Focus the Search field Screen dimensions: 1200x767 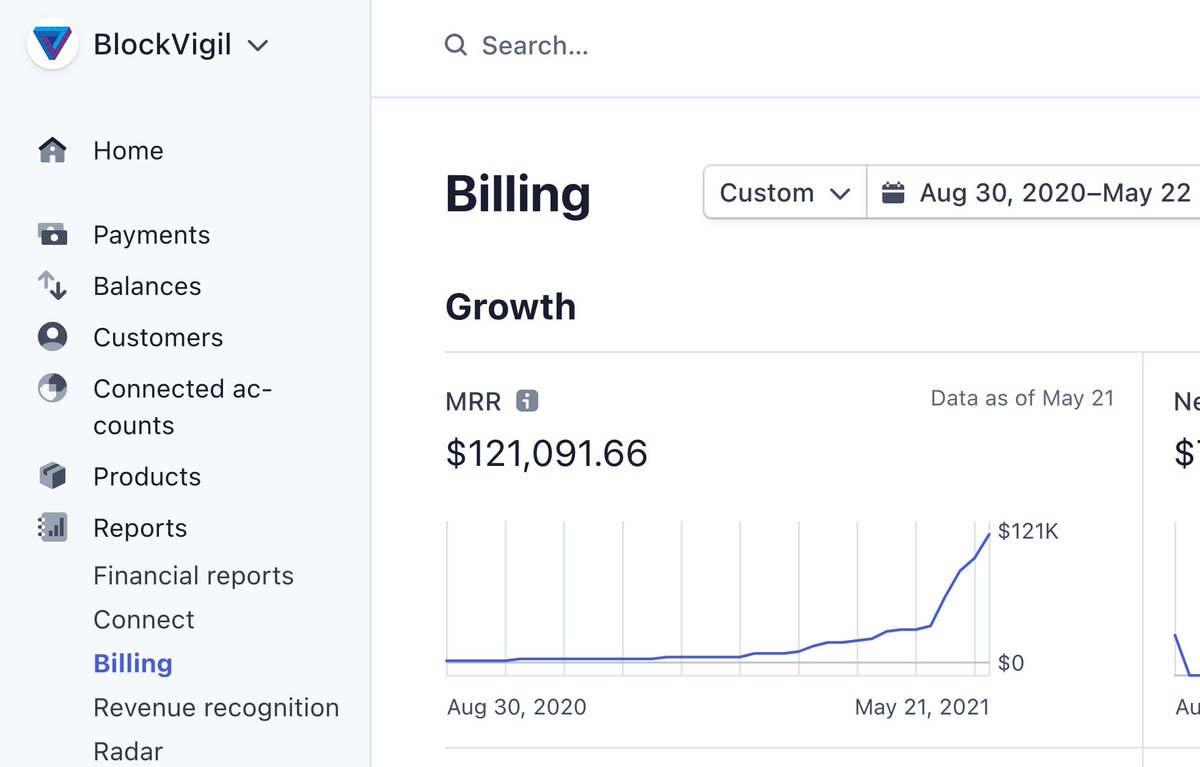pos(535,45)
